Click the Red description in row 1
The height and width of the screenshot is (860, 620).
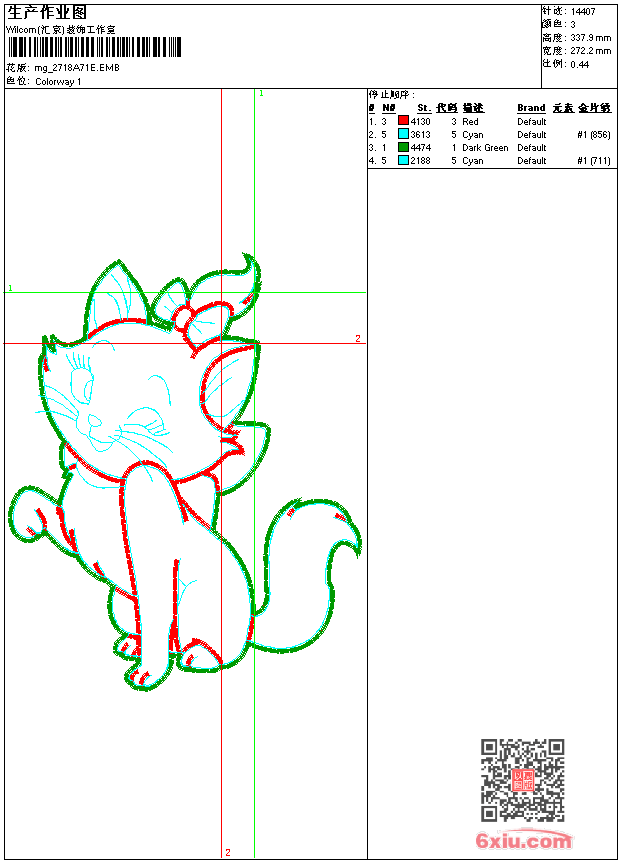click(470, 122)
